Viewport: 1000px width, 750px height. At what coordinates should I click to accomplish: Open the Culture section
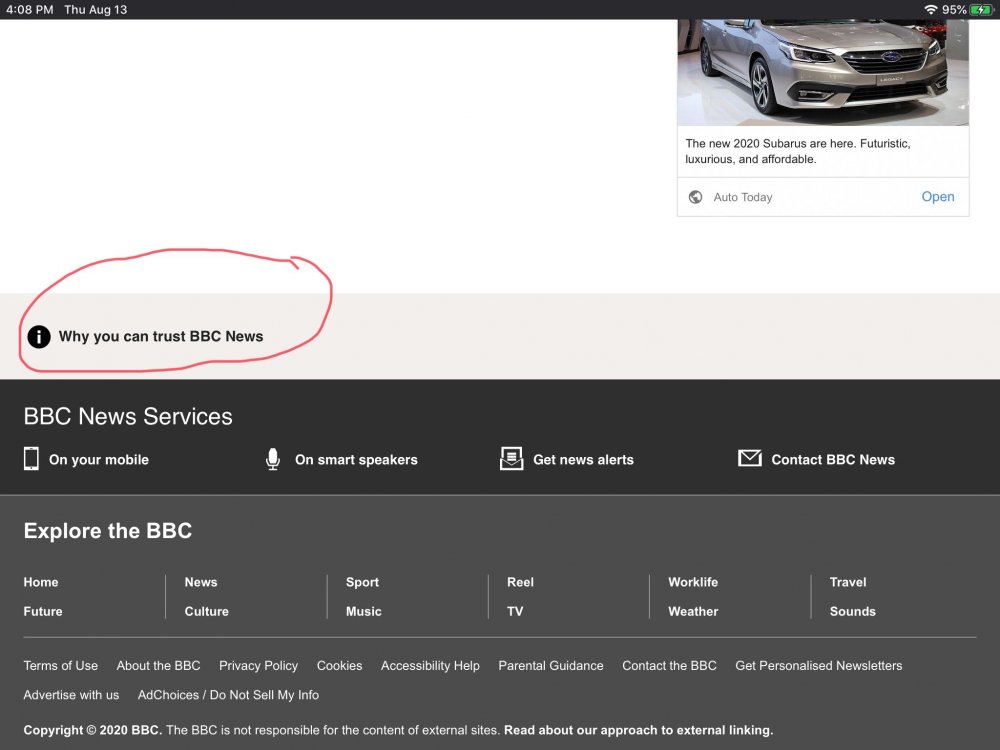207,612
